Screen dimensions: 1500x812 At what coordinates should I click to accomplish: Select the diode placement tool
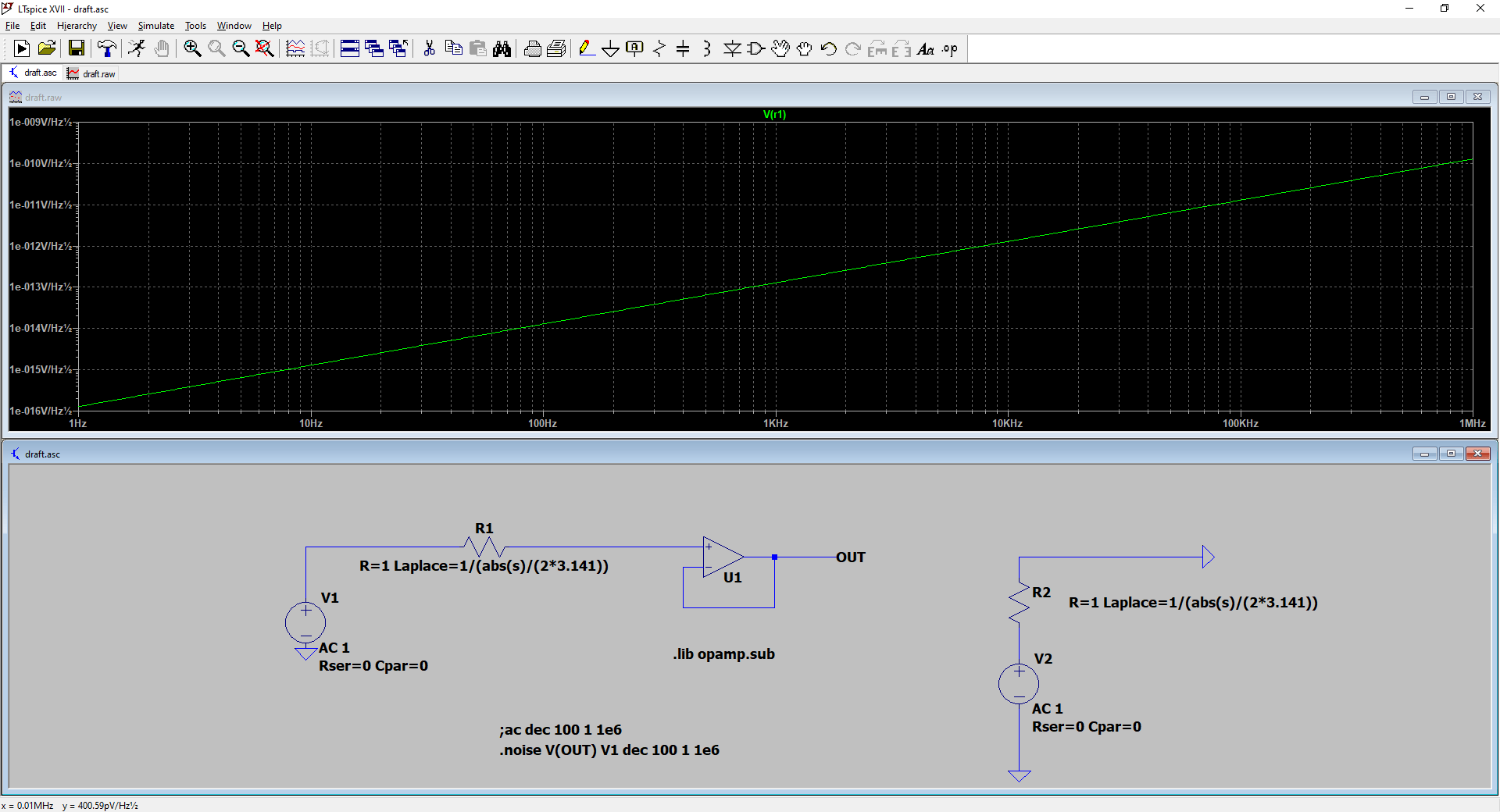click(x=732, y=48)
